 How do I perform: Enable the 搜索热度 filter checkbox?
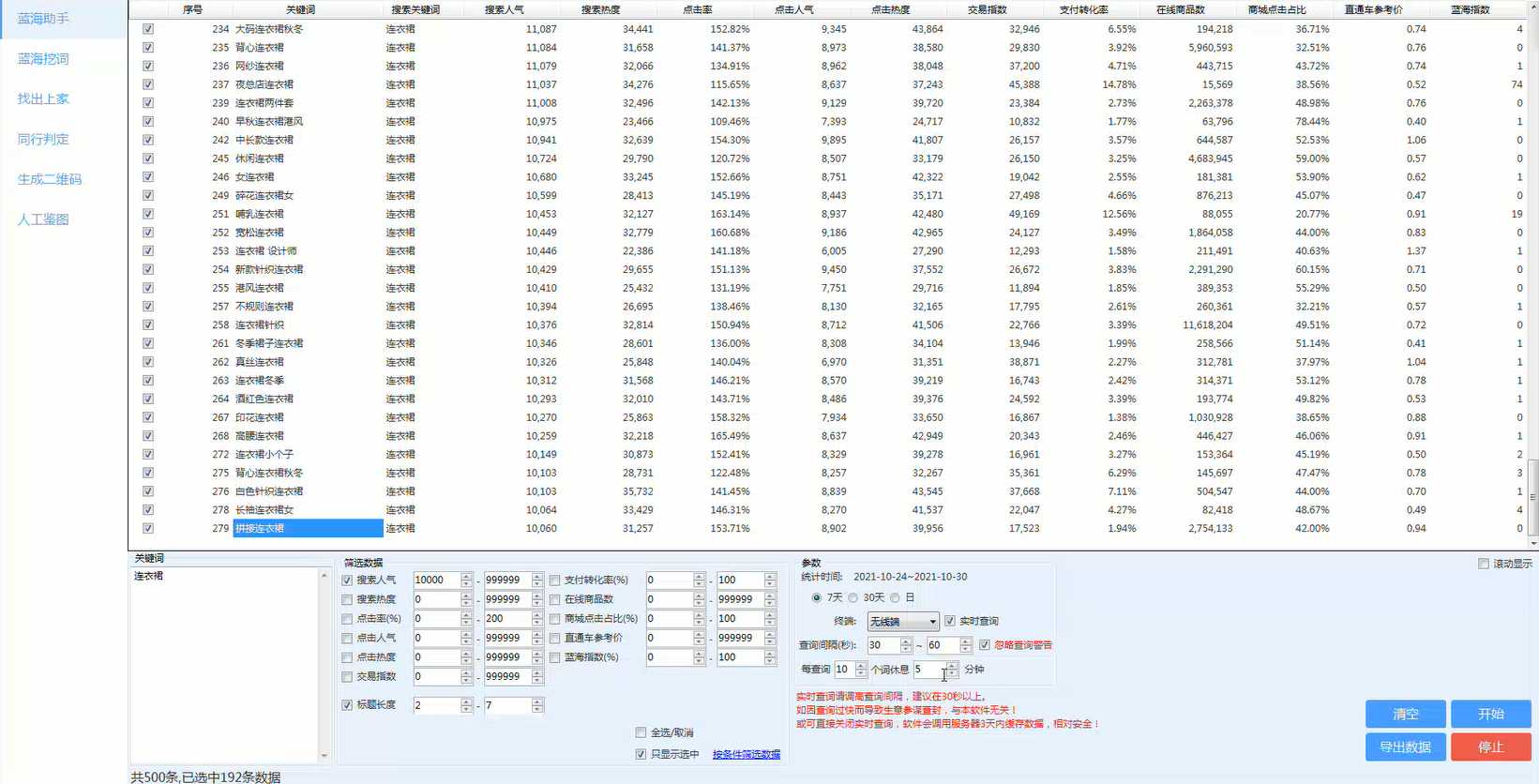(x=348, y=600)
